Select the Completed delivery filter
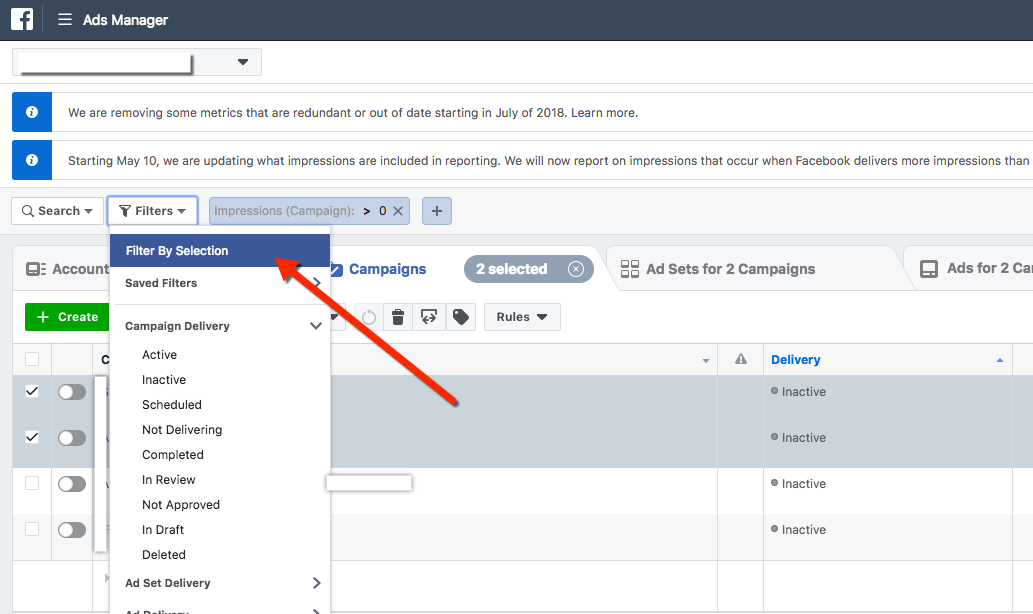Image resolution: width=1033 pixels, height=614 pixels. click(x=173, y=455)
